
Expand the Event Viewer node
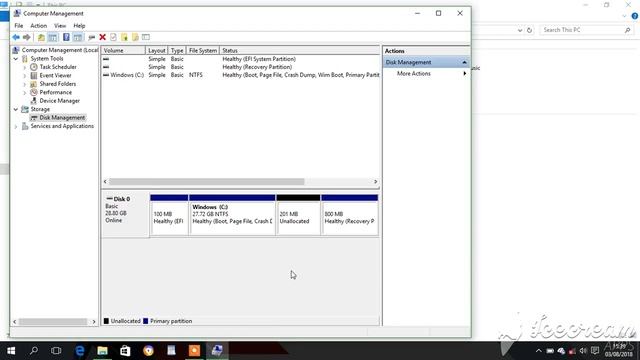click(25, 76)
